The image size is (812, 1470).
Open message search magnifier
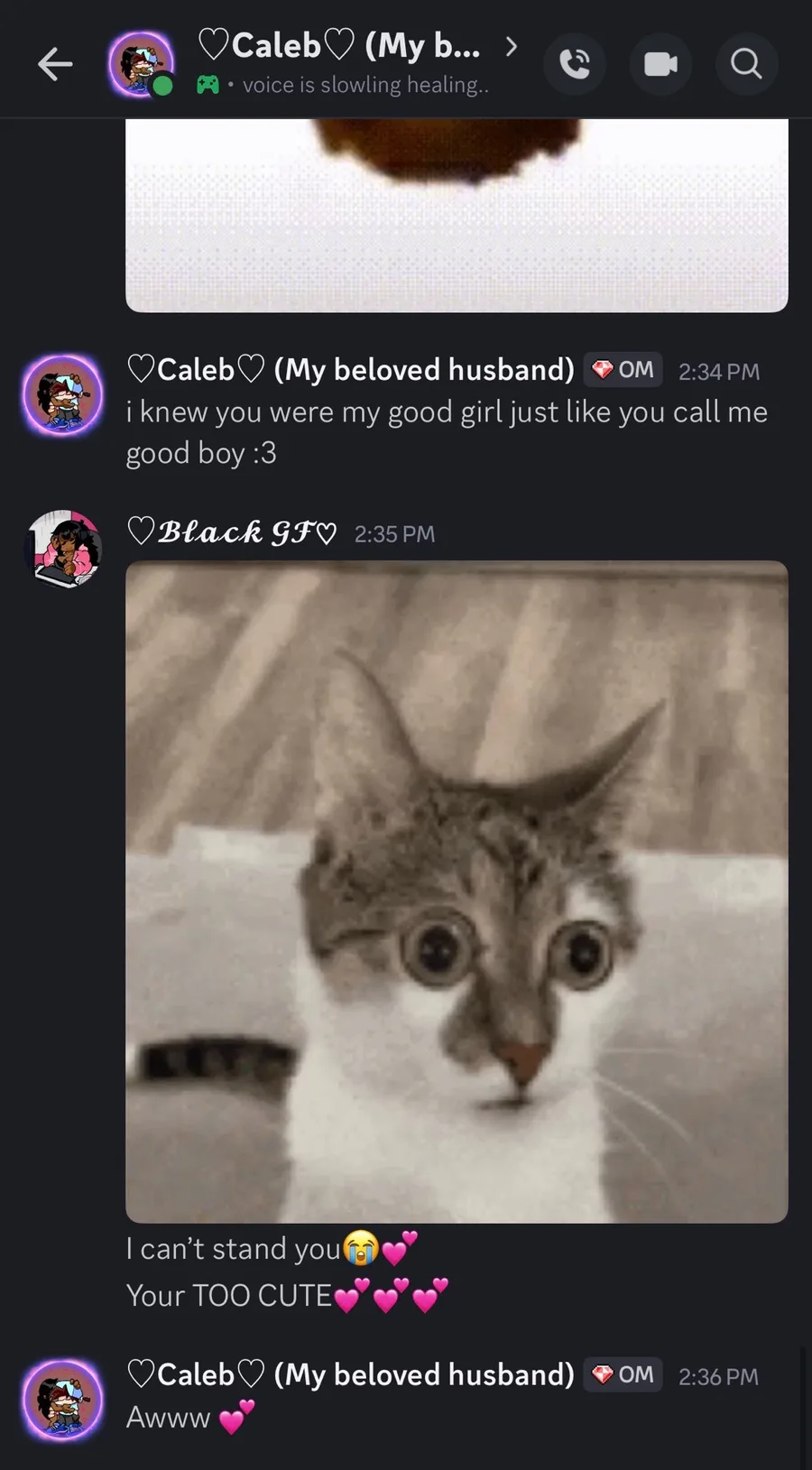(746, 64)
